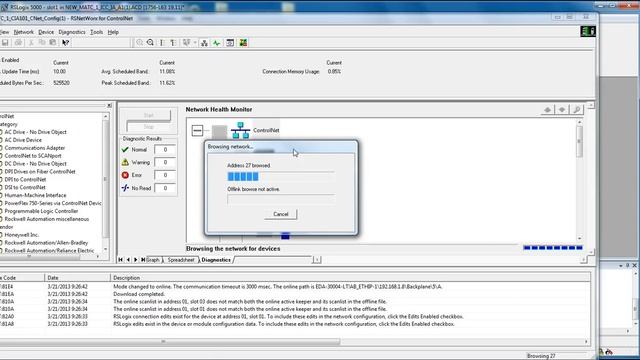
Task: Open the Tools menu
Action: click(x=96, y=32)
